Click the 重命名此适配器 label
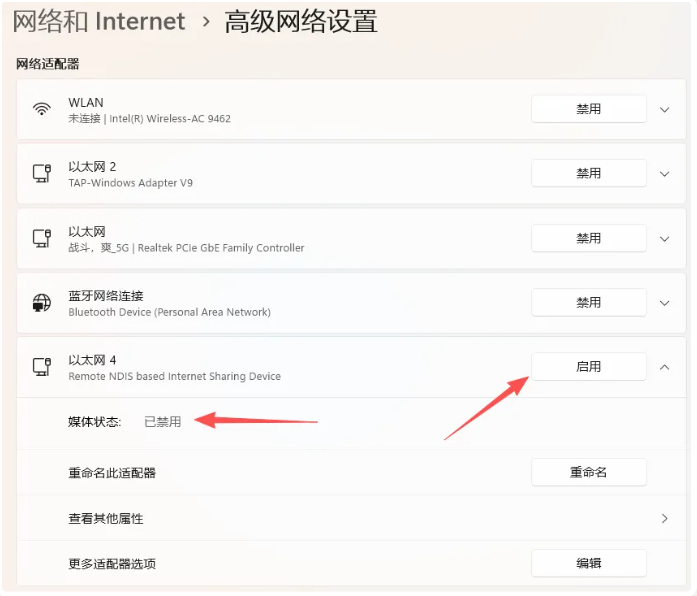 point(112,473)
